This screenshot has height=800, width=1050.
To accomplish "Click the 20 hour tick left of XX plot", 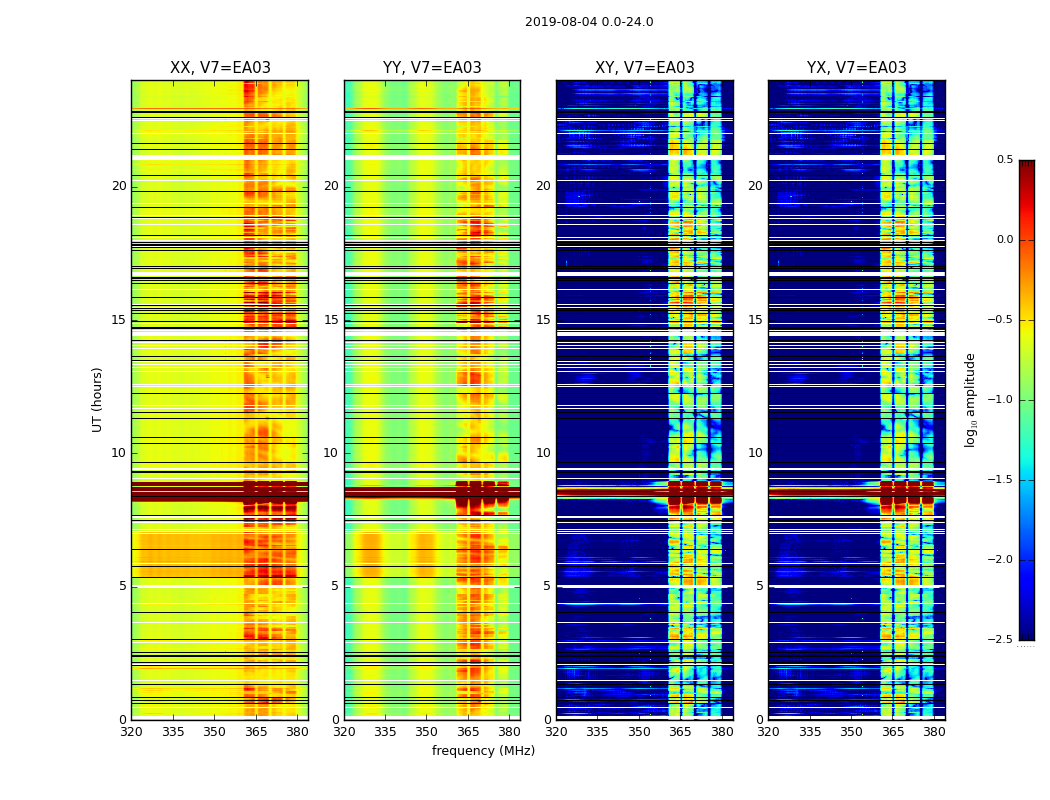I will tap(119, 186).
